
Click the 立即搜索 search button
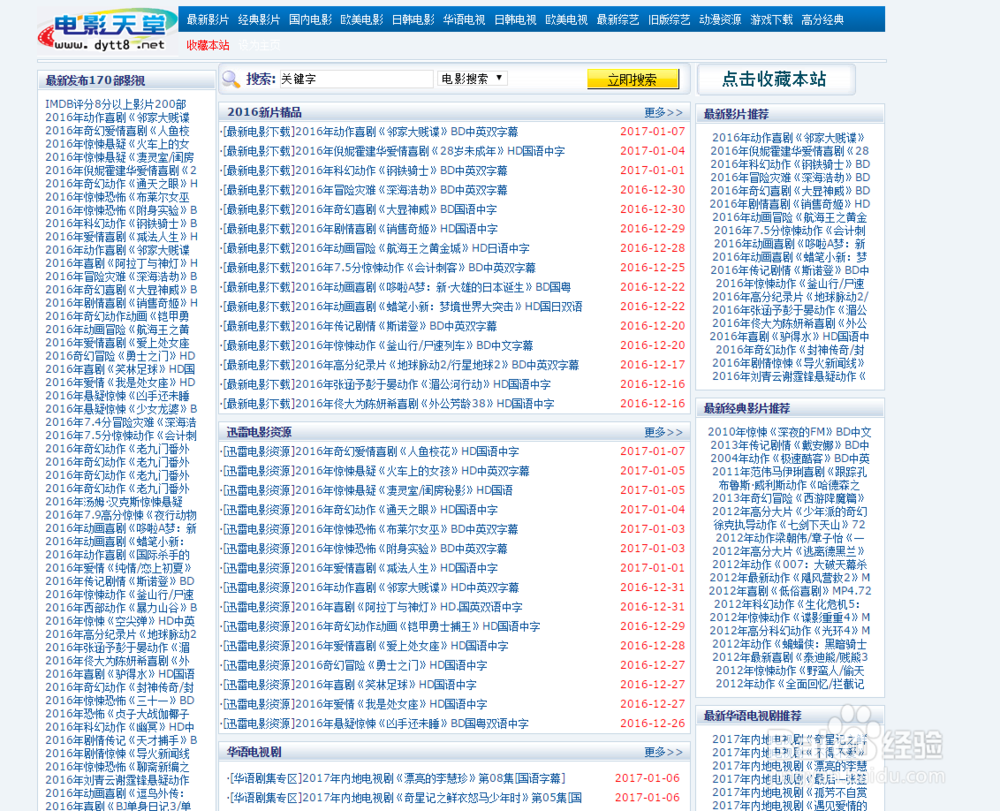tap(632, 79)
